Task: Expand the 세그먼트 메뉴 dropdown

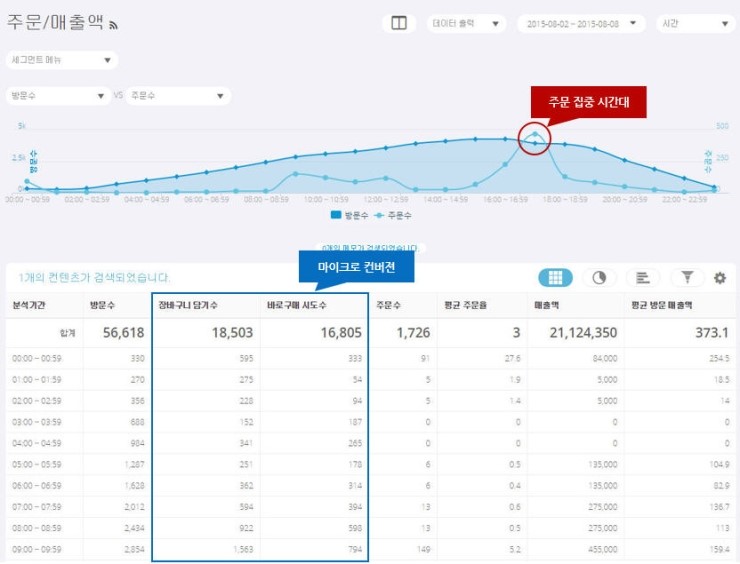Action: point(62,60)
